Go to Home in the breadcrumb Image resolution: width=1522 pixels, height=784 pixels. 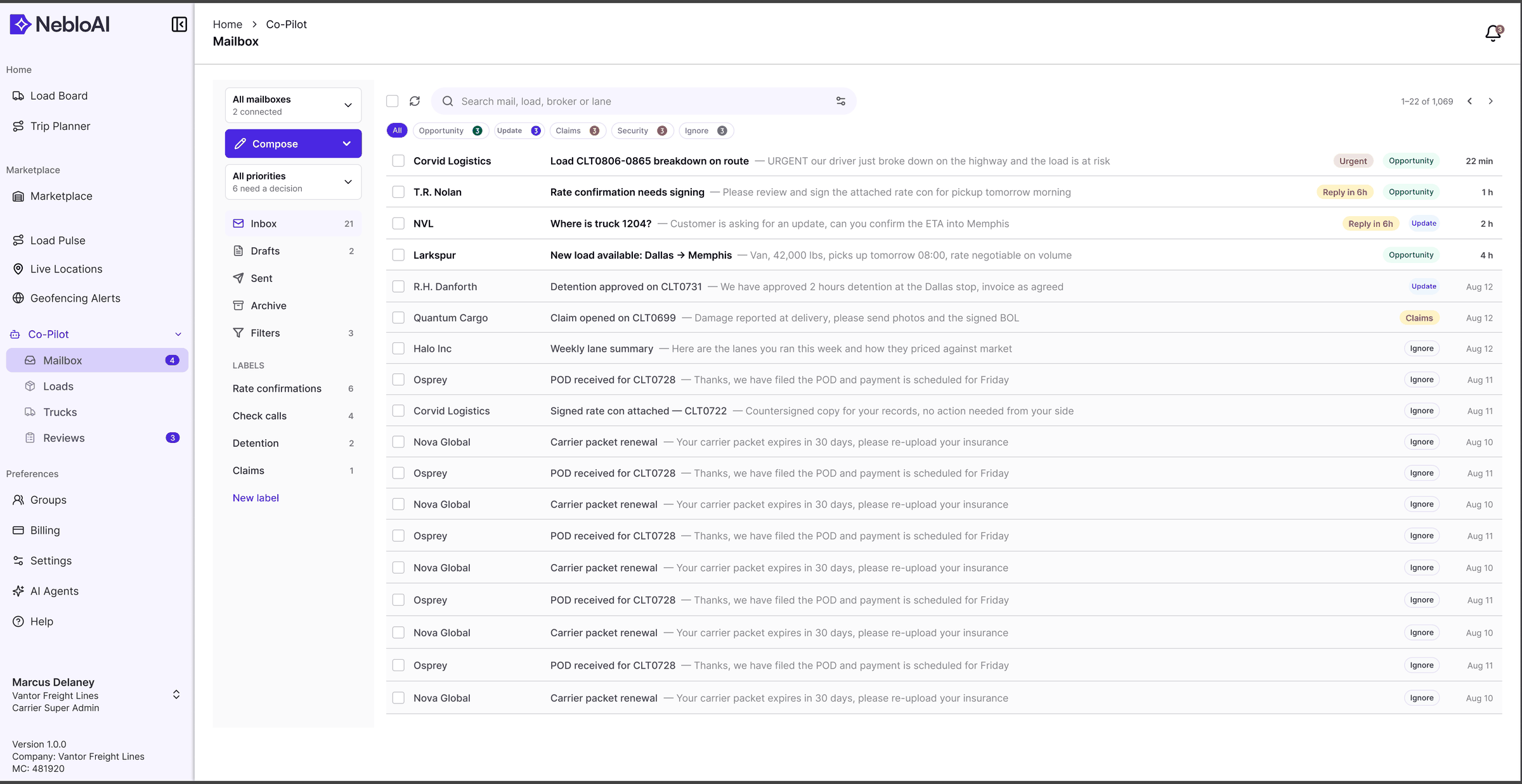(228, 24)
